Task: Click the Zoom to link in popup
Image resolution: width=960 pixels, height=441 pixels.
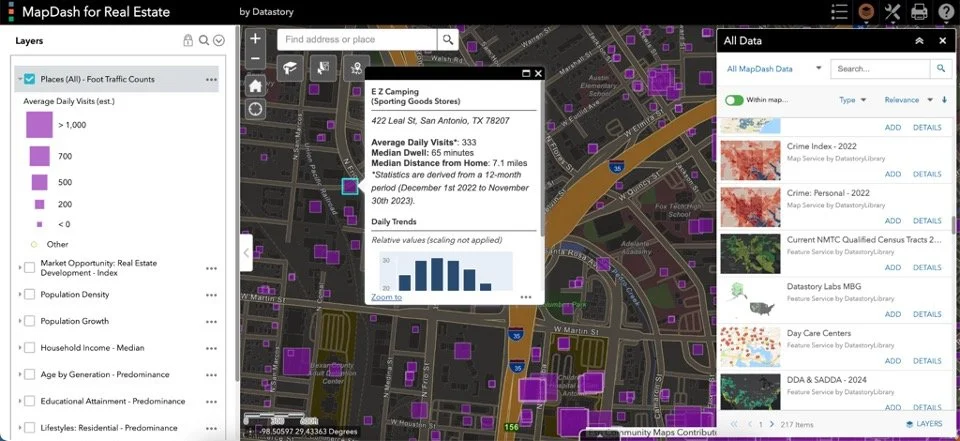Action: click(386, 297)
